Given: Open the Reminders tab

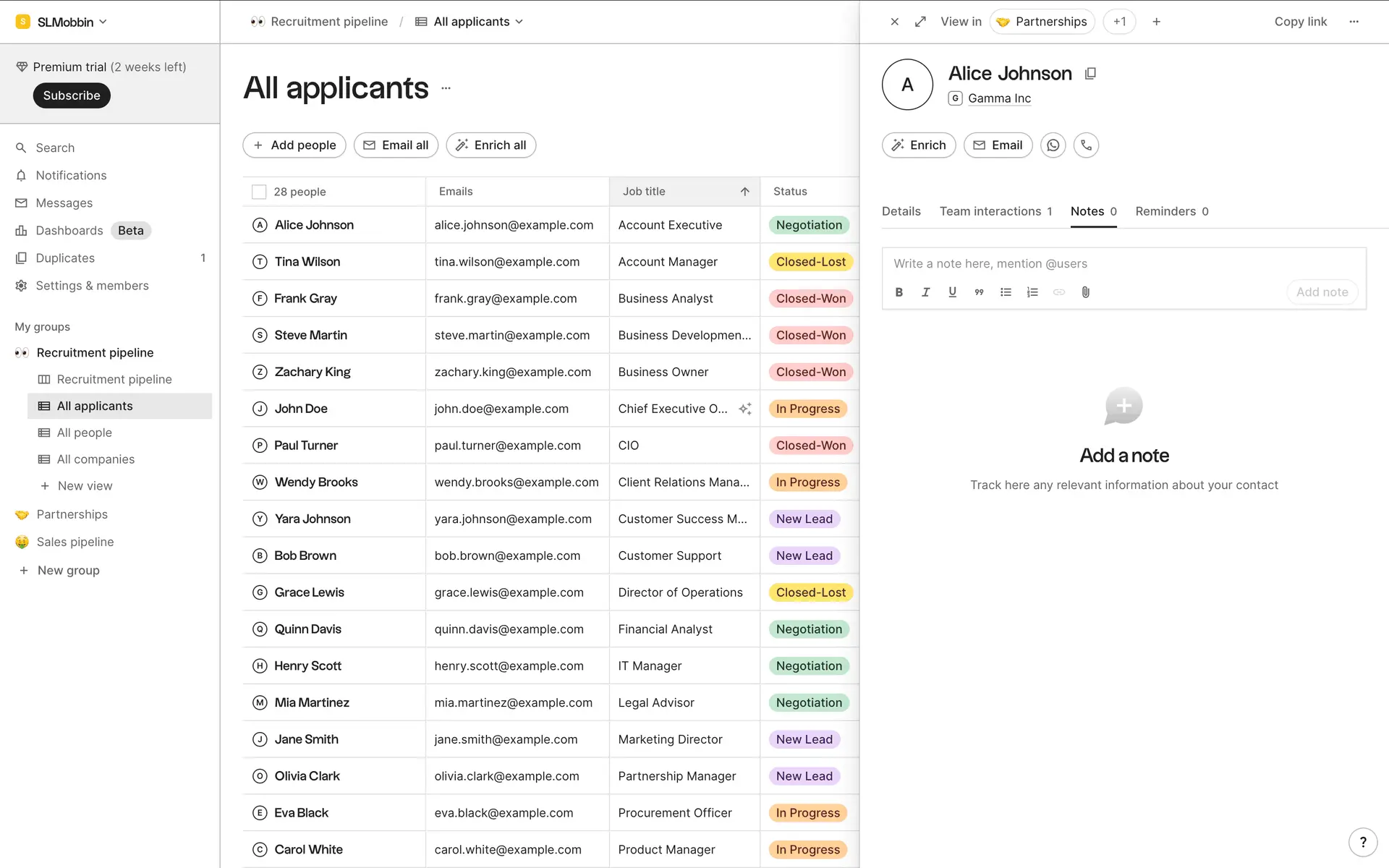Looking at the screenshot, I should (1171, 211).
